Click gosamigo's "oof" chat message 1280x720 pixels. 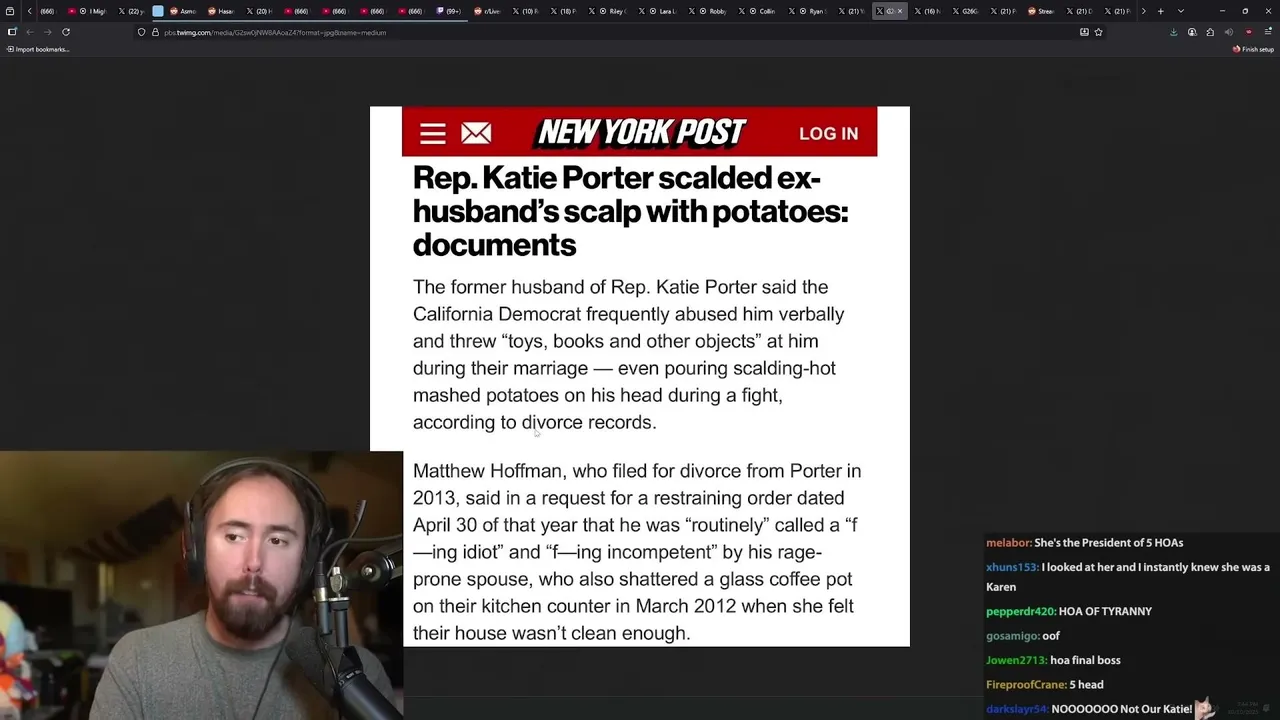(x=1022, y=635)
